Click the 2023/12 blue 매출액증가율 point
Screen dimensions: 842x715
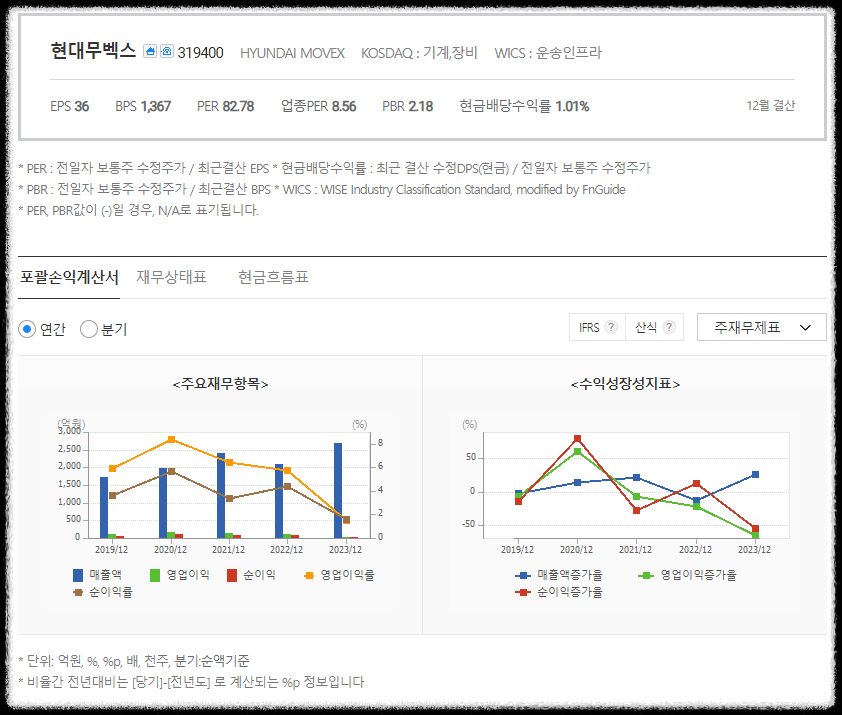756,474
